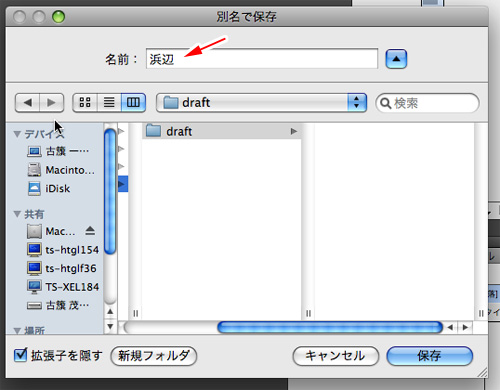Switch to icon view mode
500x390 pixels.
pos(85,102)
